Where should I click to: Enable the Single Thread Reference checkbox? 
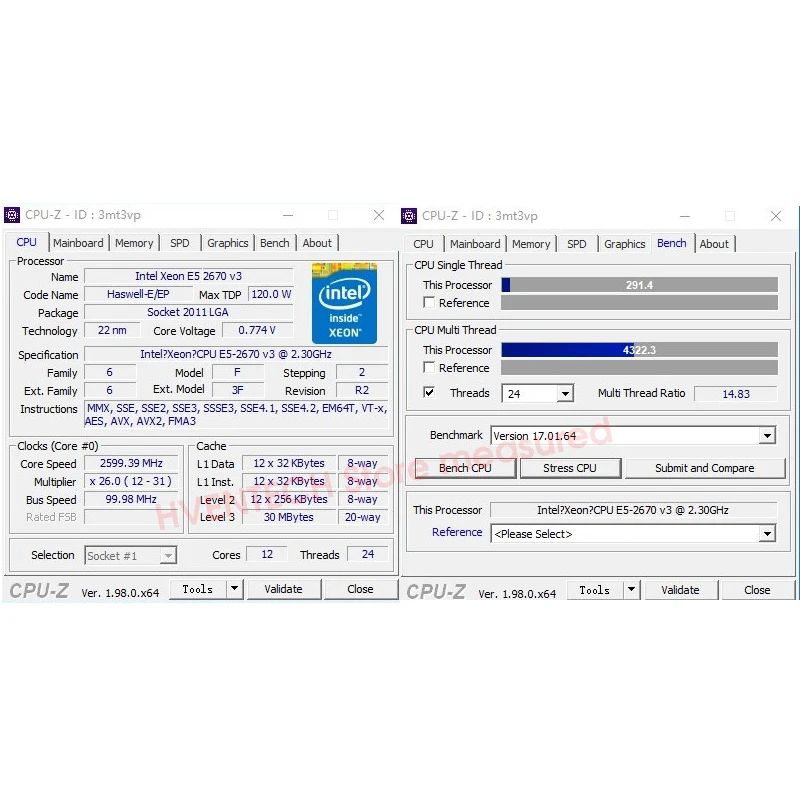tap(429, 303)
